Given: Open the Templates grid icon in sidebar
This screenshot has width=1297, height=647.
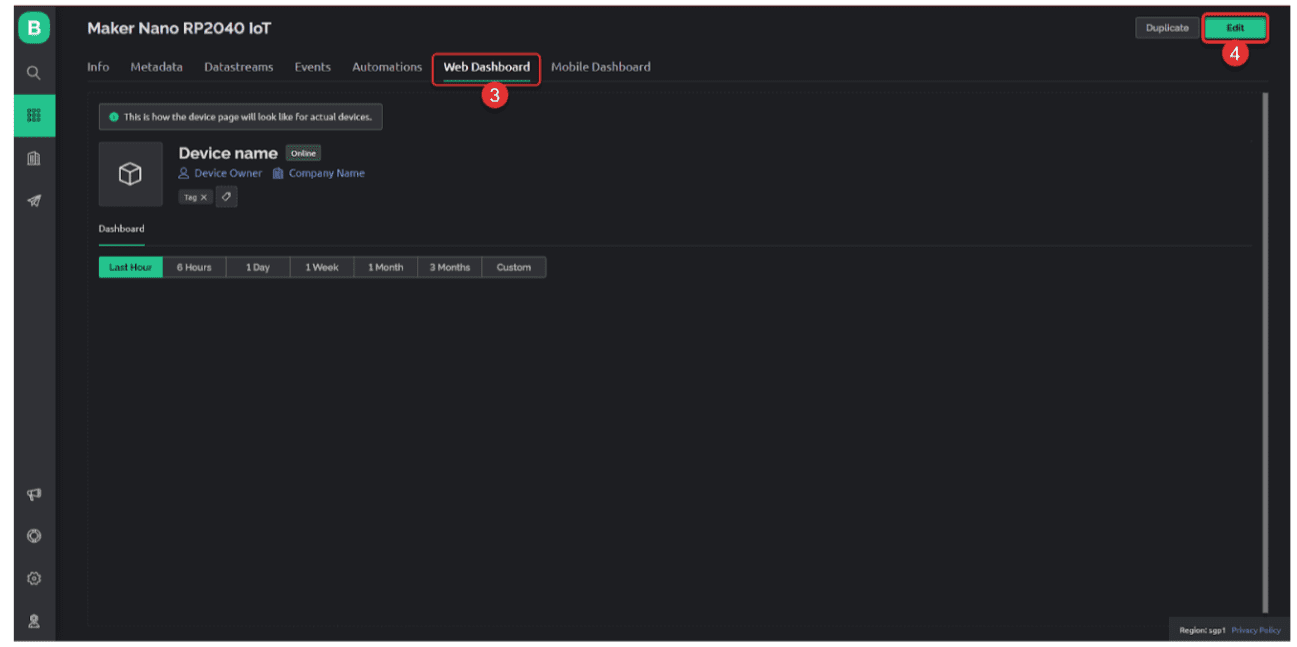Looking at the screenshot, I should pos(34,116).
